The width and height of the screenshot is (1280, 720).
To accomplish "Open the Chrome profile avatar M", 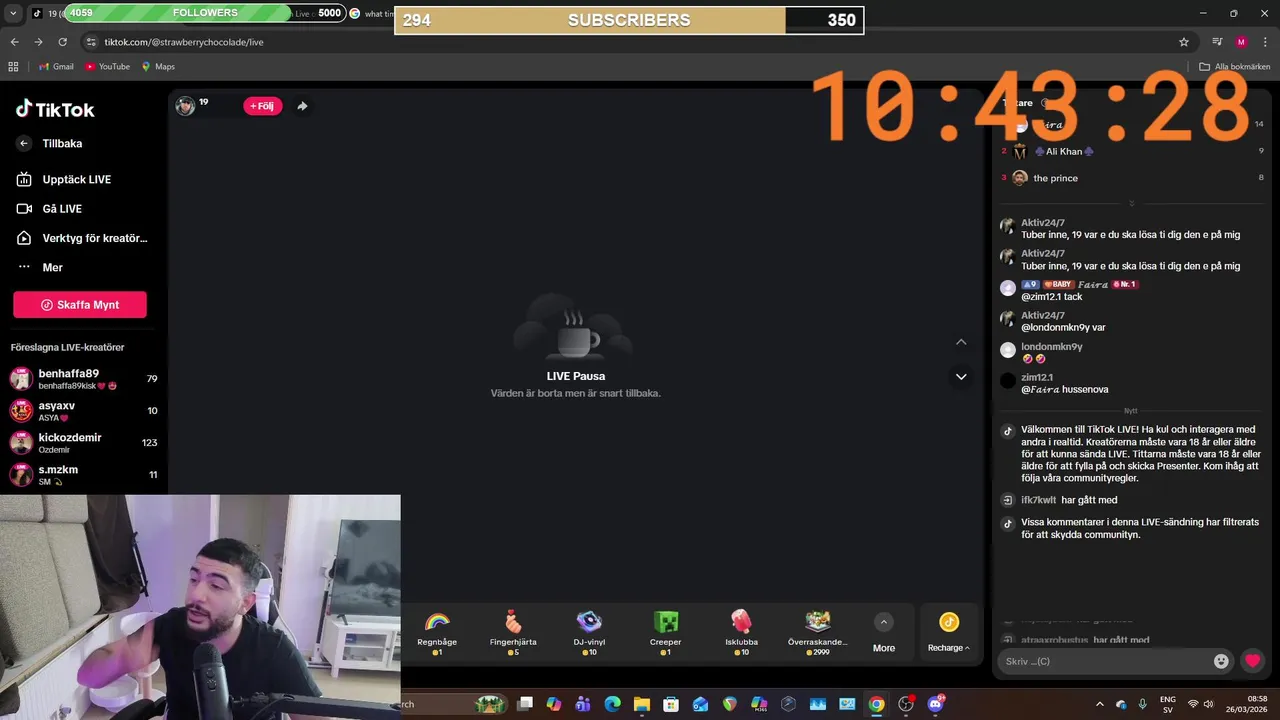I will [1241, 42].
